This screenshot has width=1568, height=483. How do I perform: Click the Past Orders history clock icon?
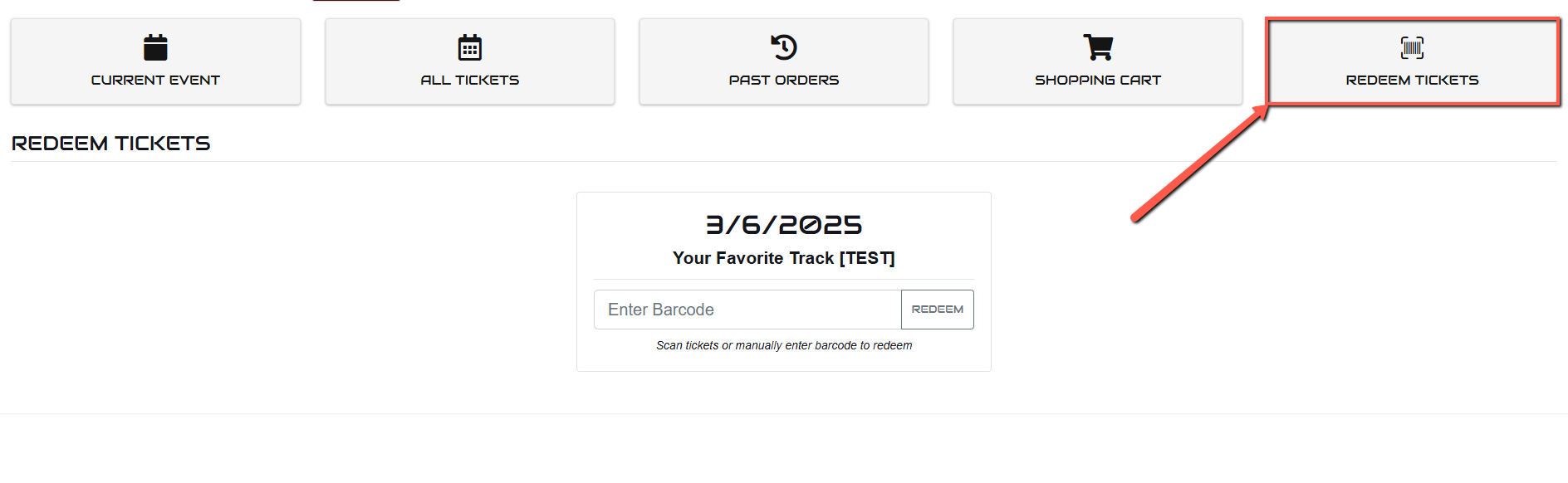(x=784, y=47)
